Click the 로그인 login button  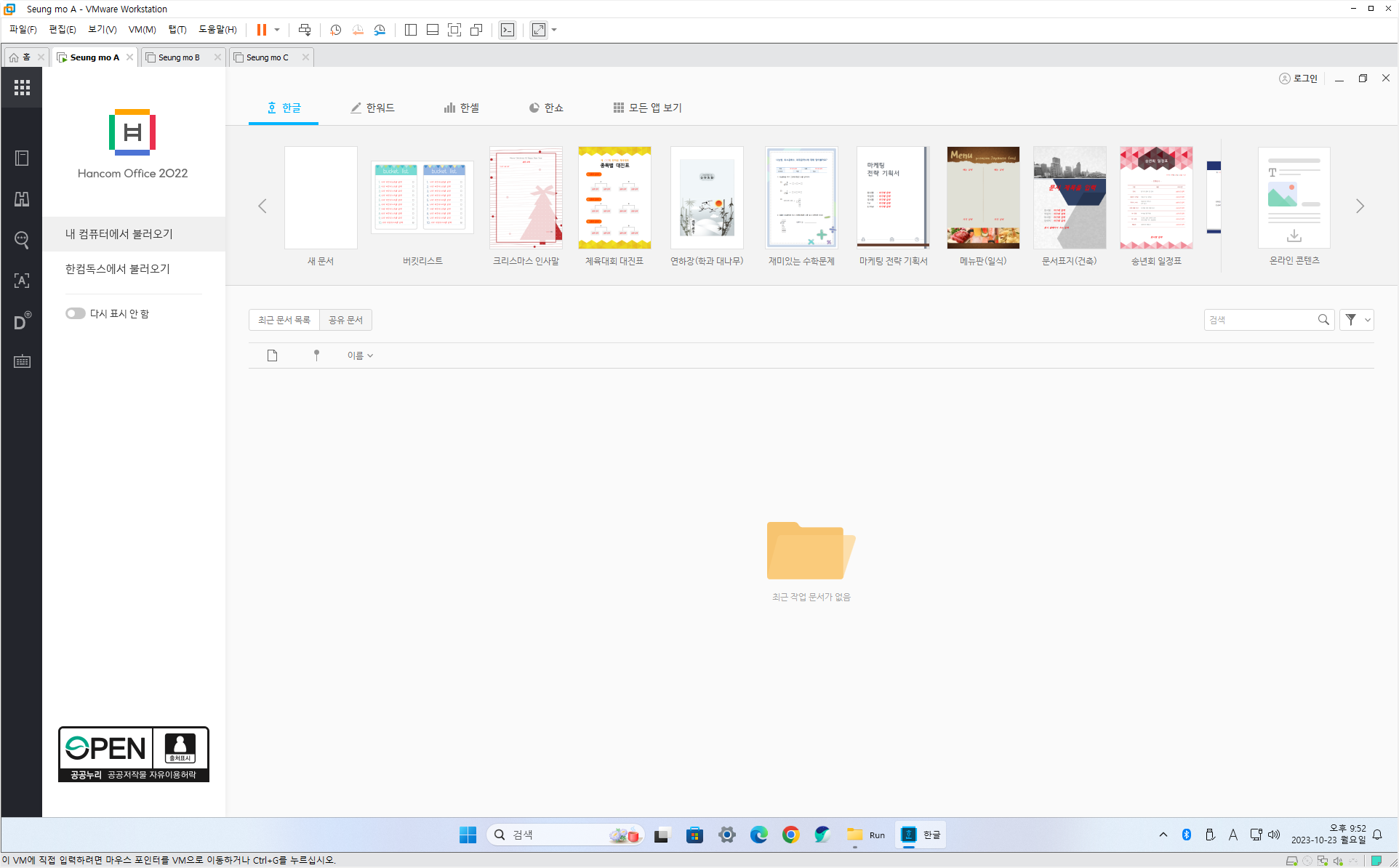click(1299, 79)
